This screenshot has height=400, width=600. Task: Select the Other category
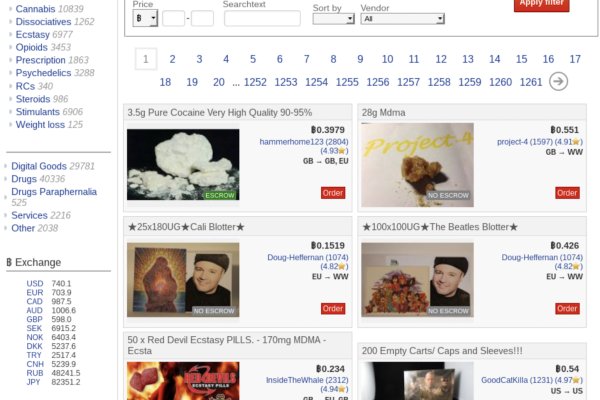[x=23, y=228]
